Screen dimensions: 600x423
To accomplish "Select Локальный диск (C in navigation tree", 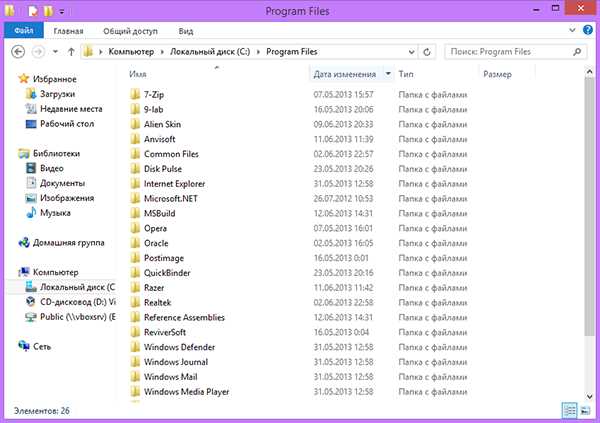I will point(78,287).
